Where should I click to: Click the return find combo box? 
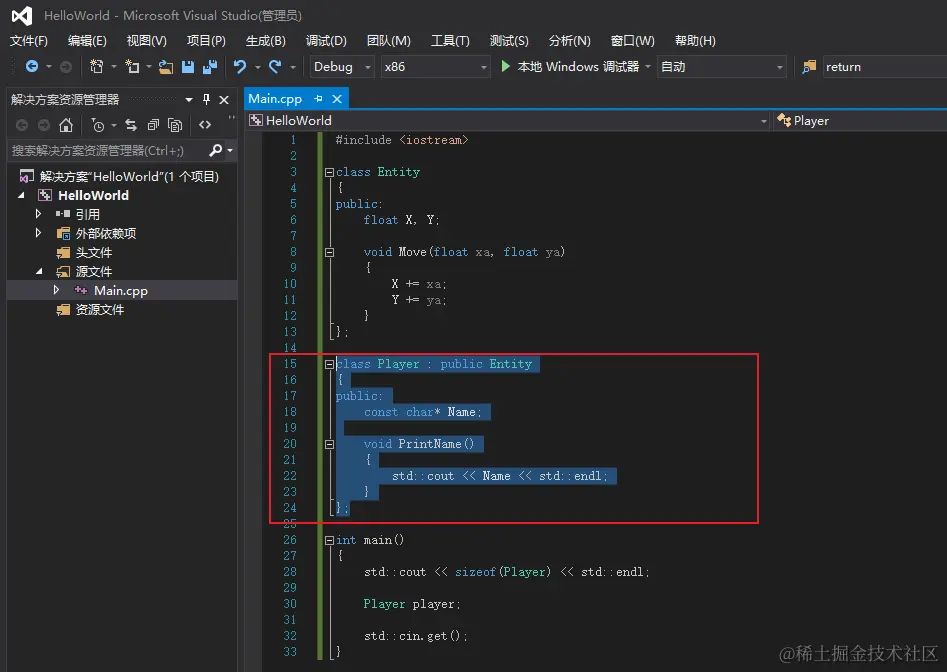(884, 66)
